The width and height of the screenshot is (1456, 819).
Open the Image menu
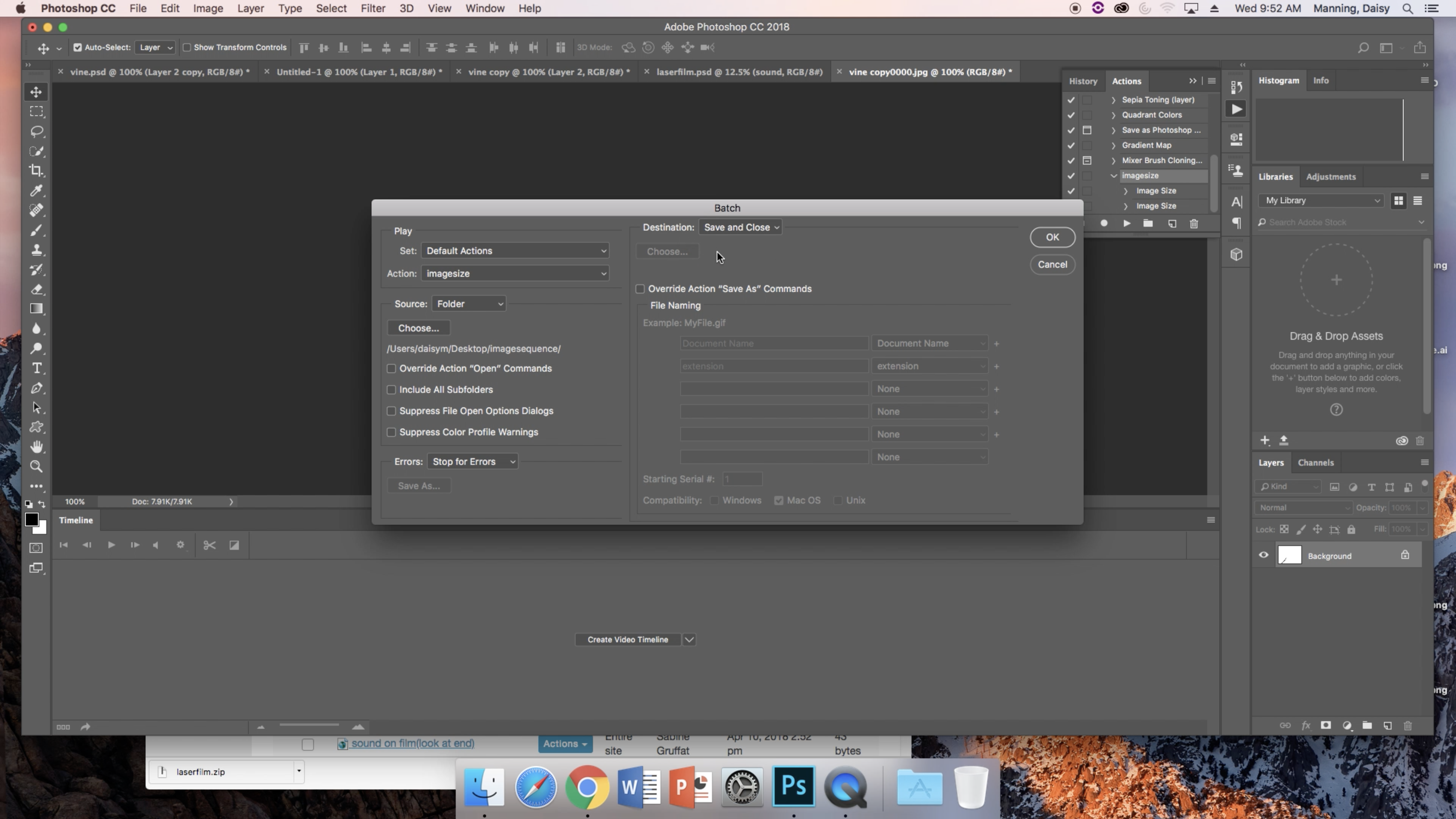208,9
